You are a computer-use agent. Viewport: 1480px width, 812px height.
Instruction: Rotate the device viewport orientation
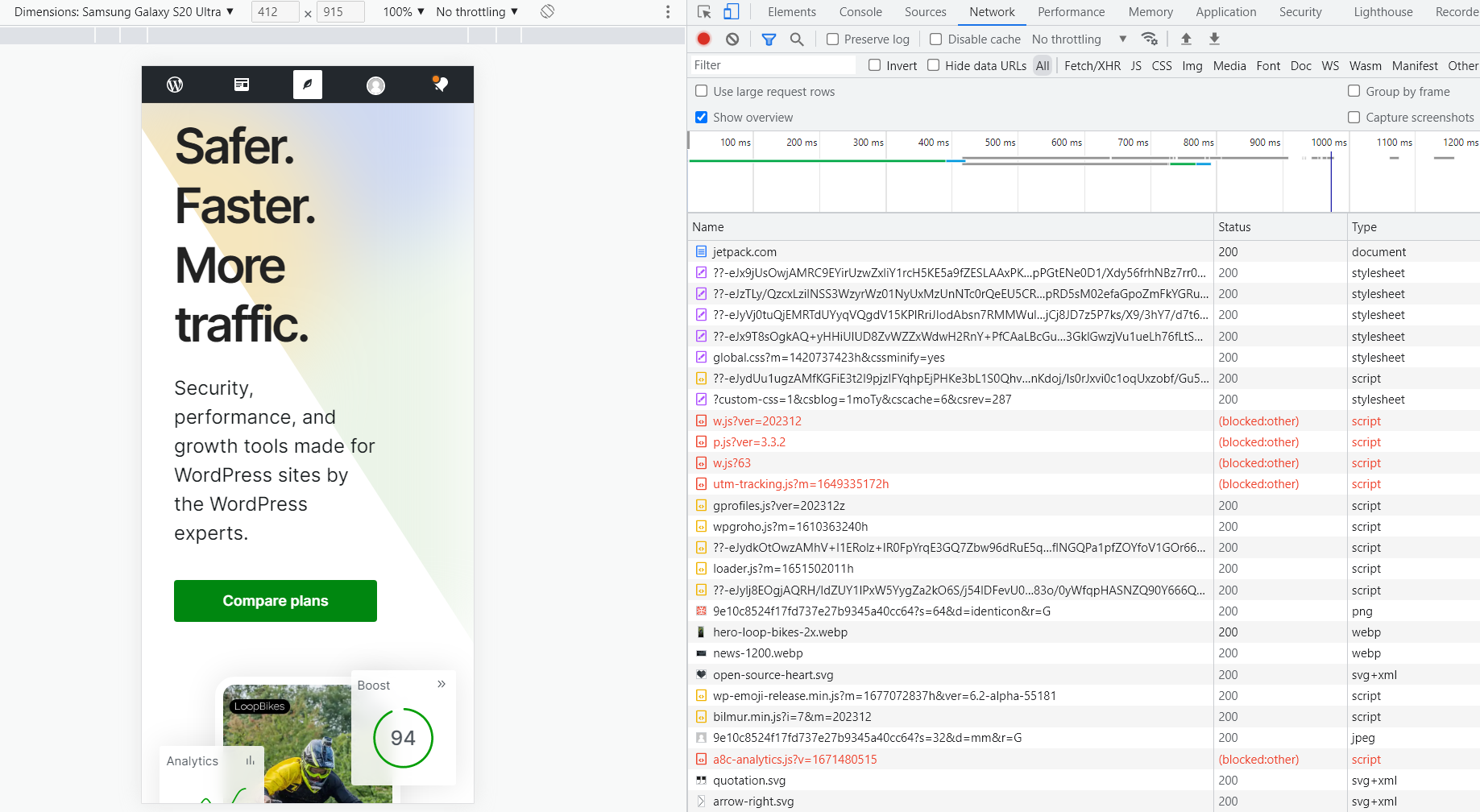(x=547, y=11)
